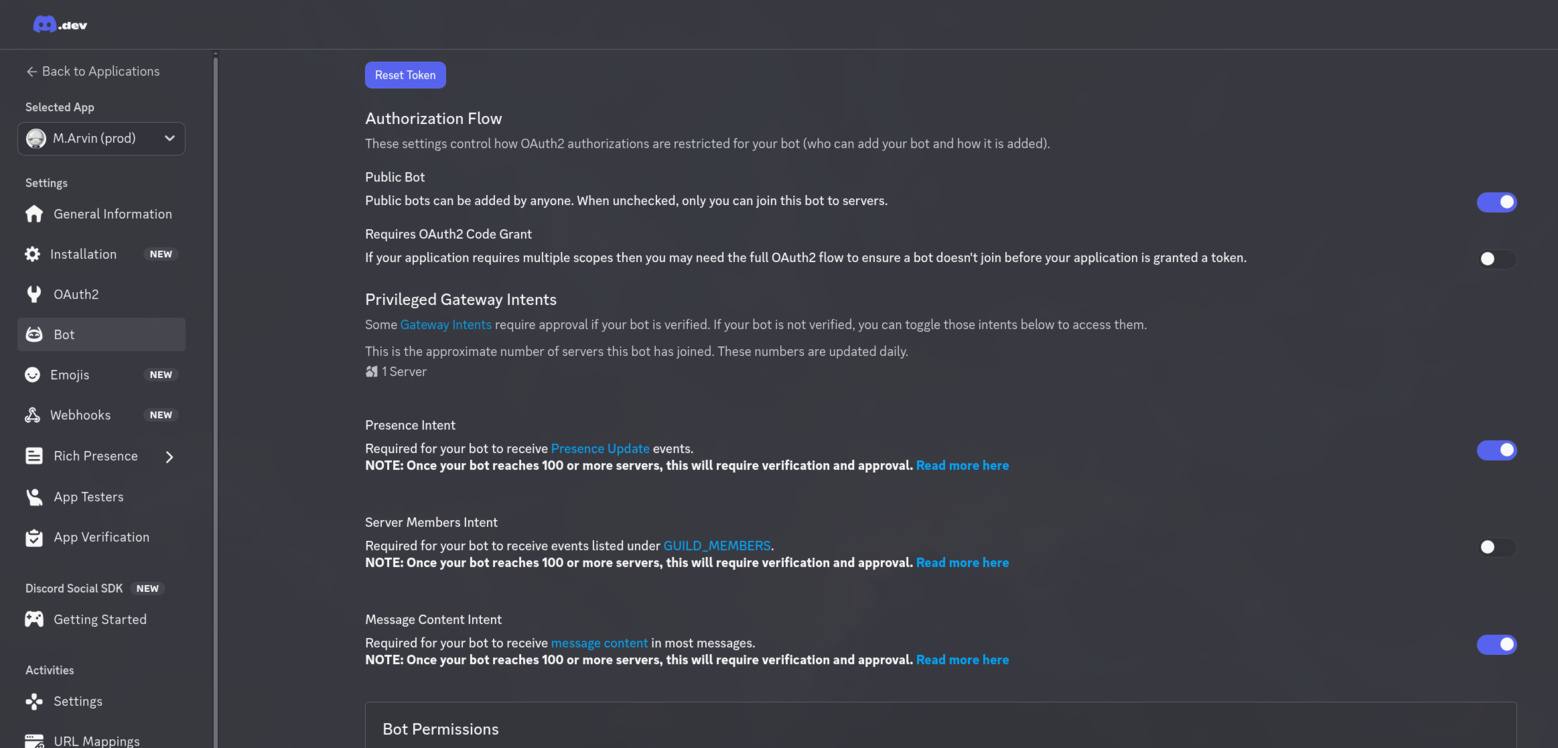Open the Getting Started page icon
The height and width of the screenshot is (748, 1558).
click(x=33, y=619)
